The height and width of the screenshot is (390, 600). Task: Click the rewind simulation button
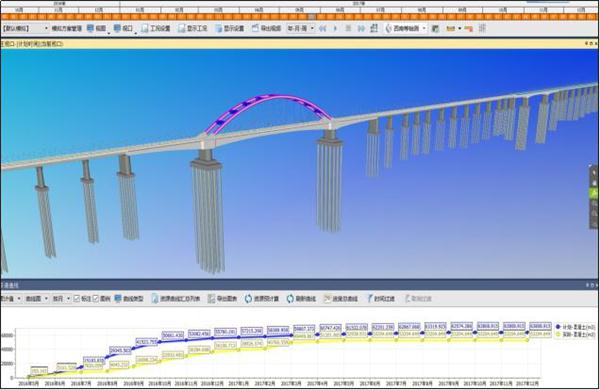(x=323, y=28)
